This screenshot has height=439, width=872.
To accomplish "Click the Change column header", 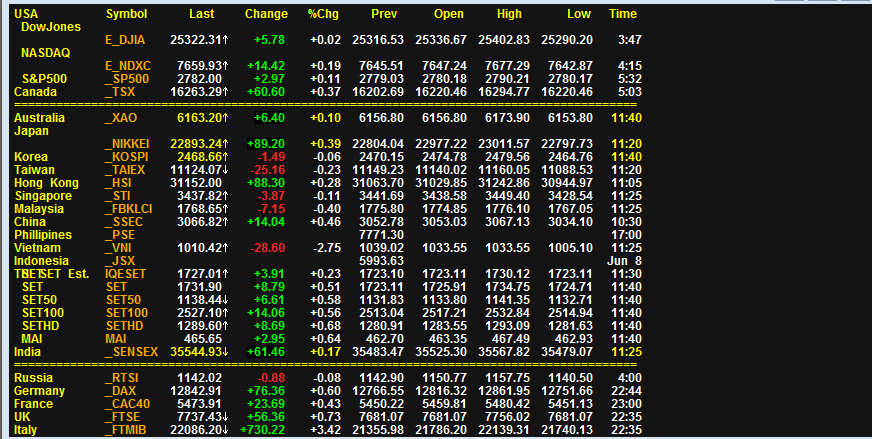I will click(266, 14).
